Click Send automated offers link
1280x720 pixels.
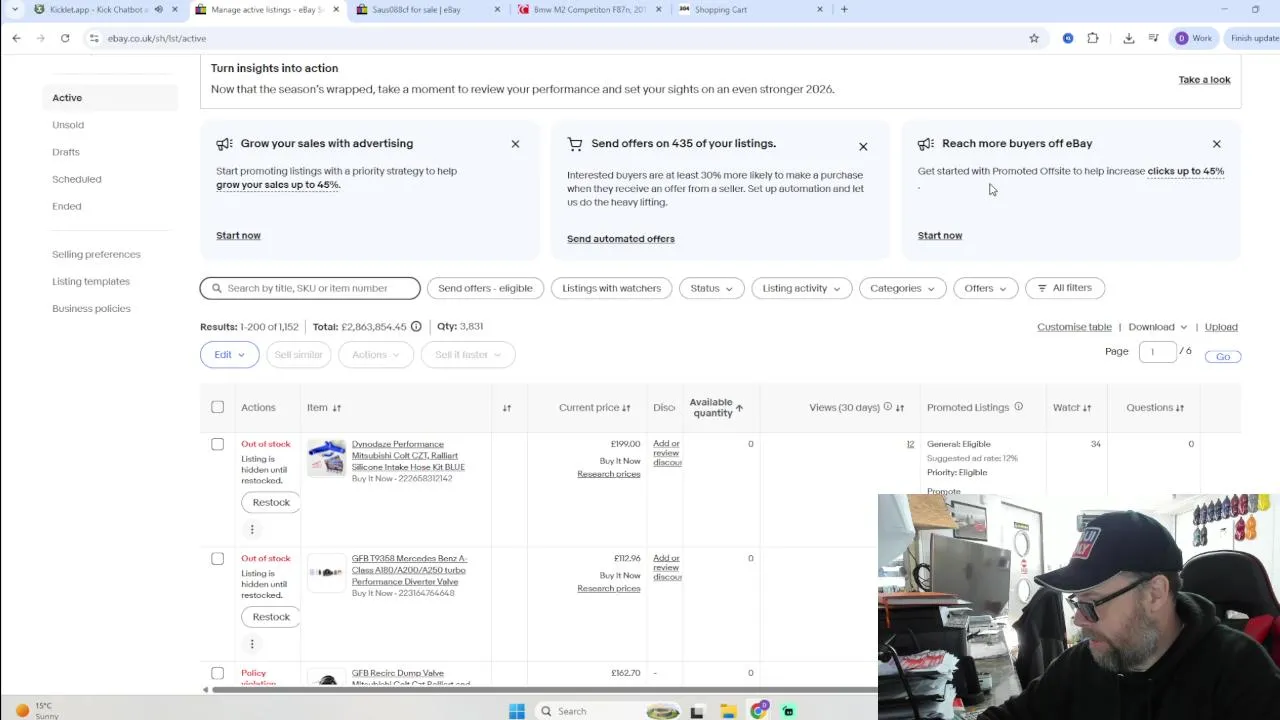[x=621, y=239]
